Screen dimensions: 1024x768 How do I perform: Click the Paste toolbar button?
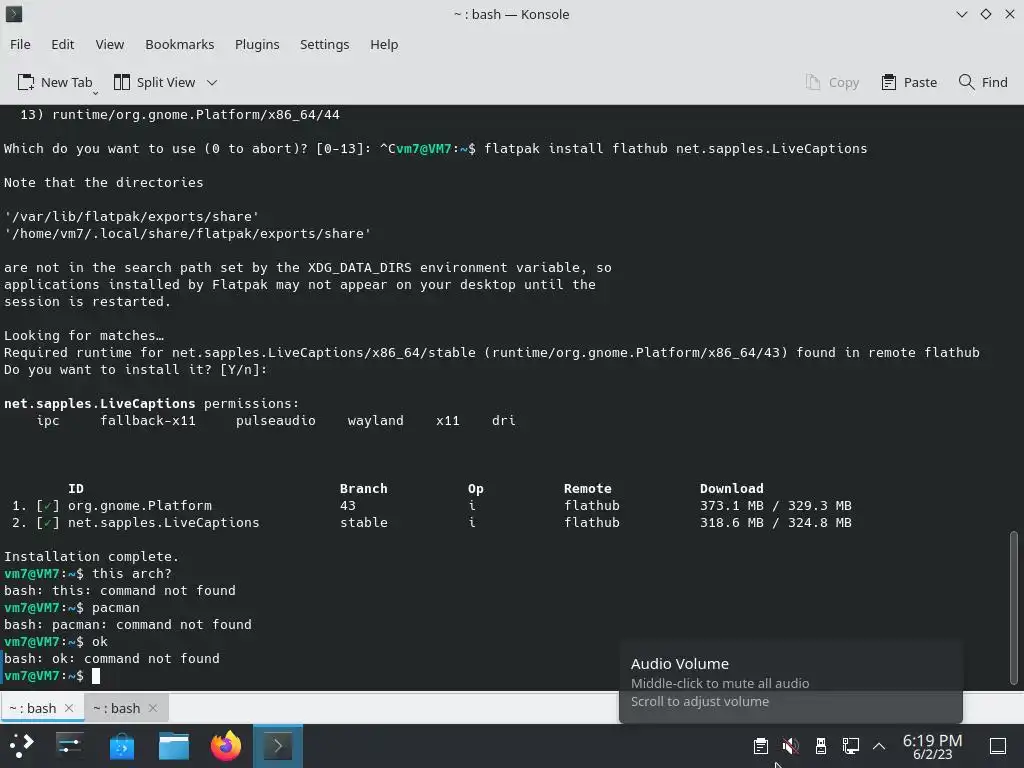[909, 82]
